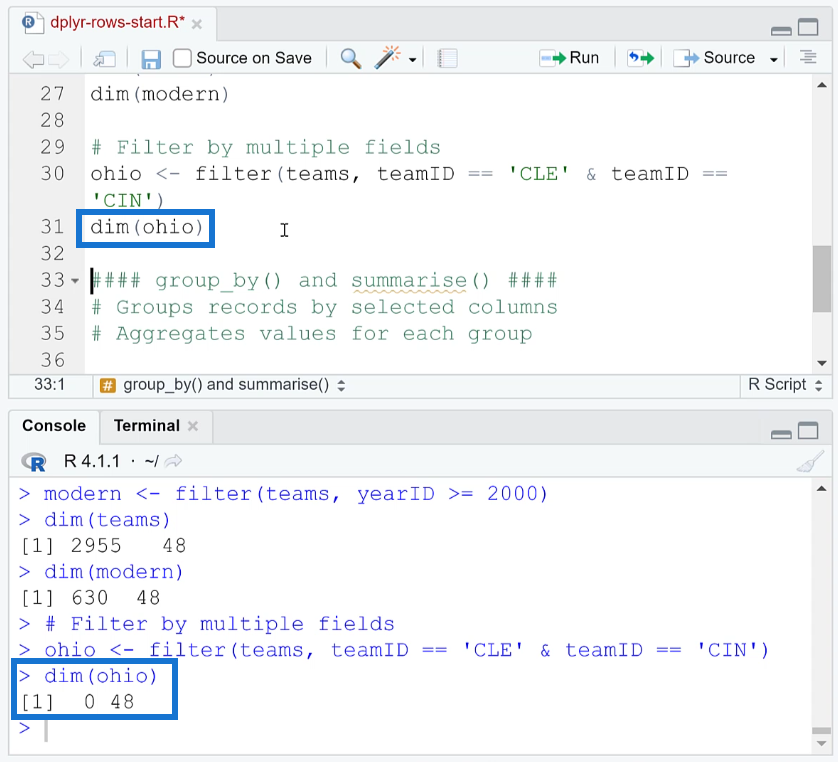Image resolution: width=838 pixels, height=762 pixels.
Task: Click console output '[1] 2955 48'
Action: [x=103, y=546]
